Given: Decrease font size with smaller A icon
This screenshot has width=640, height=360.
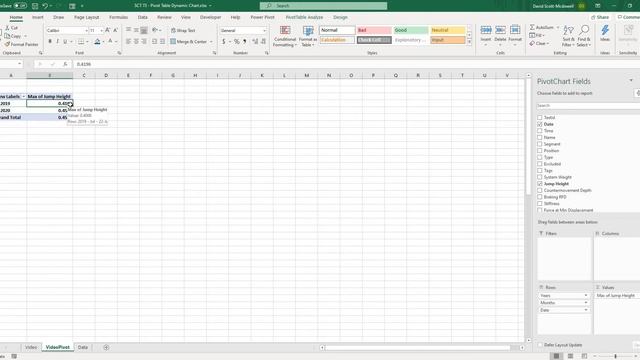Looking at the screenshot, I should [x=116, y=30].
